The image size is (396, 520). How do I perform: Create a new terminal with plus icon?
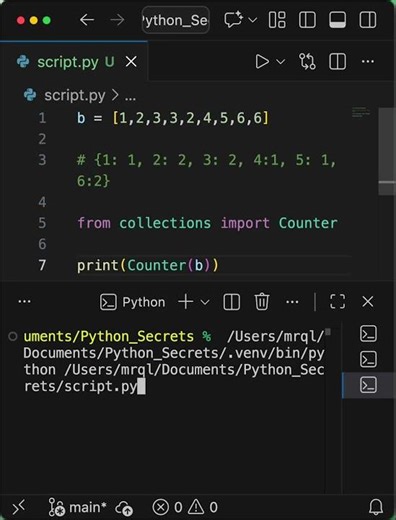tap(186, 302)
